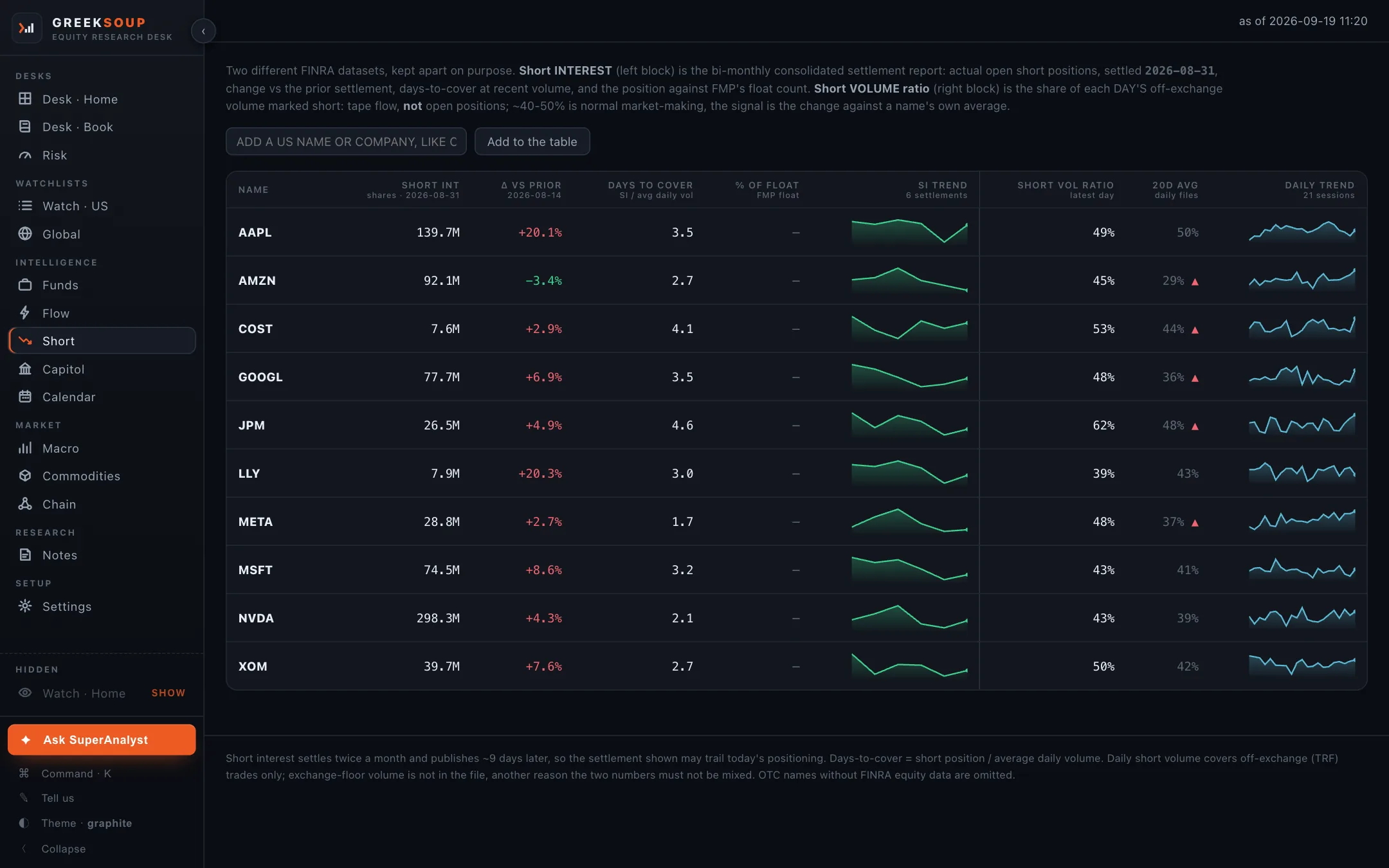Click the GreekSoup logo icon
Viewport: 1389px width, 868px height.
pos(26,28)
